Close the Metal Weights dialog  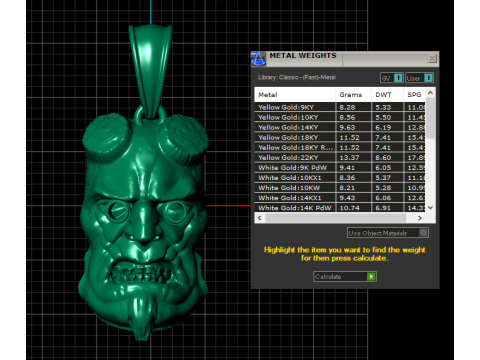[432, 58]
